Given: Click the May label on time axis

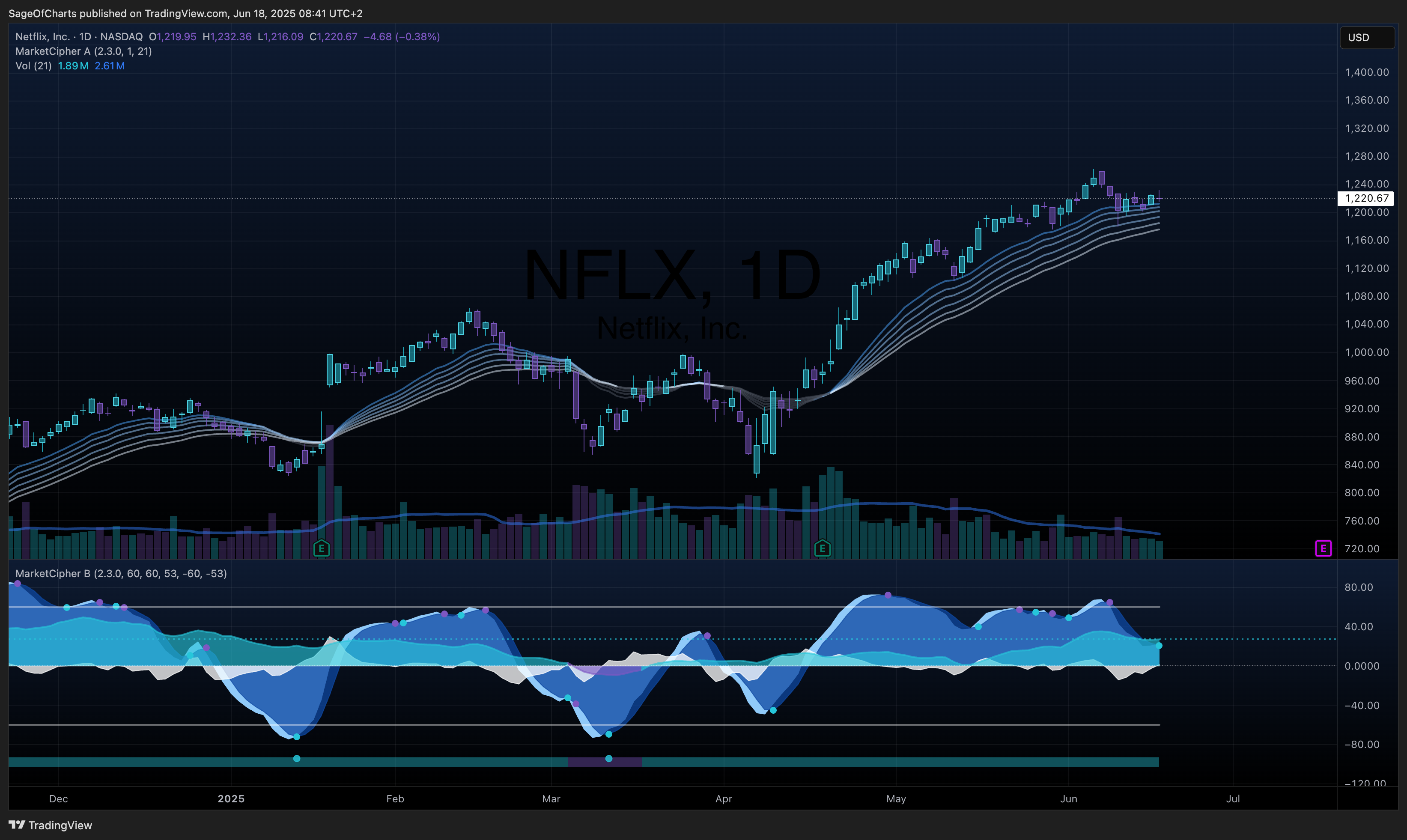Looking at the screenshot, I should (896, 798).
